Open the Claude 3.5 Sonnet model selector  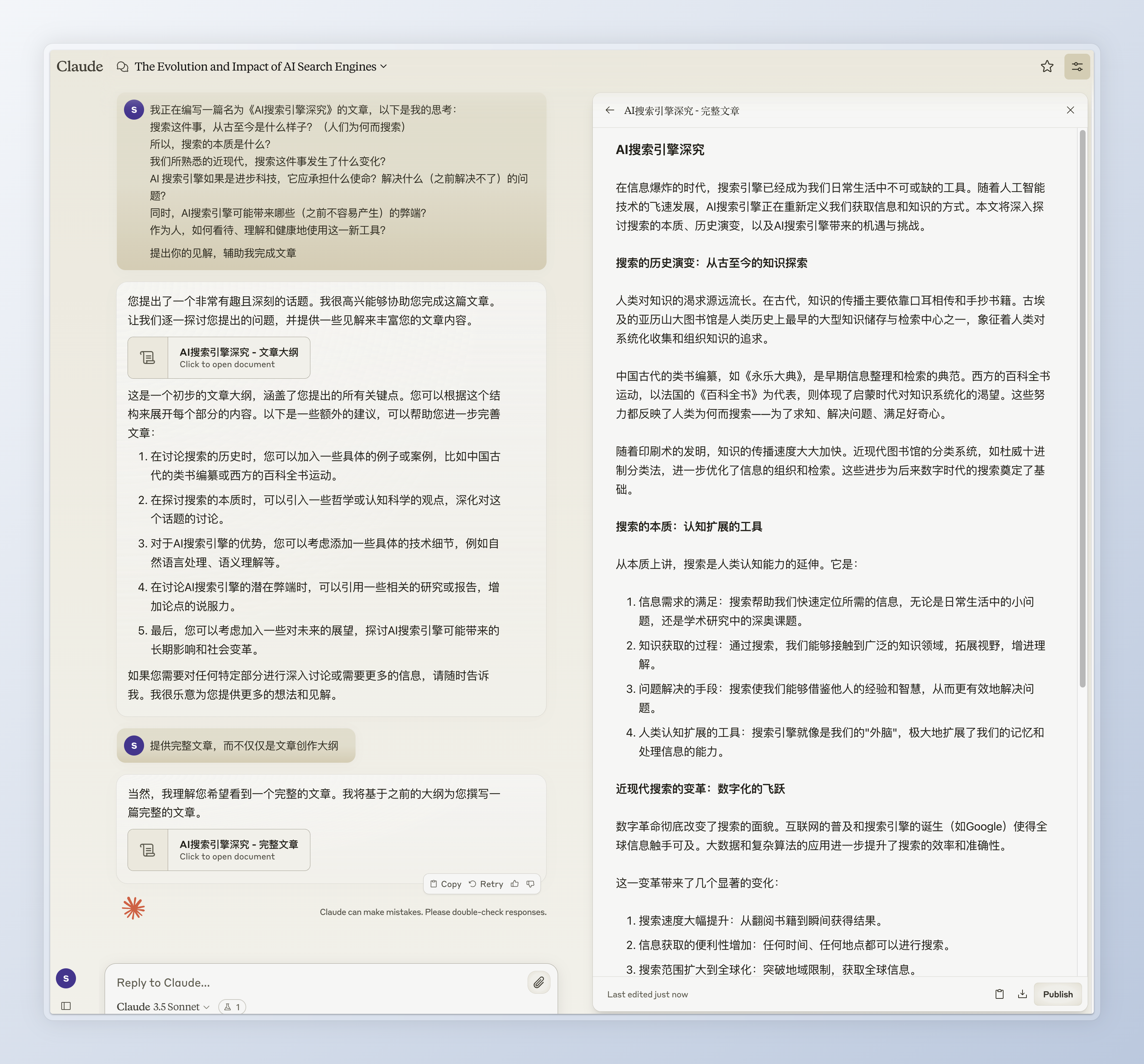tap(163, 1007)
